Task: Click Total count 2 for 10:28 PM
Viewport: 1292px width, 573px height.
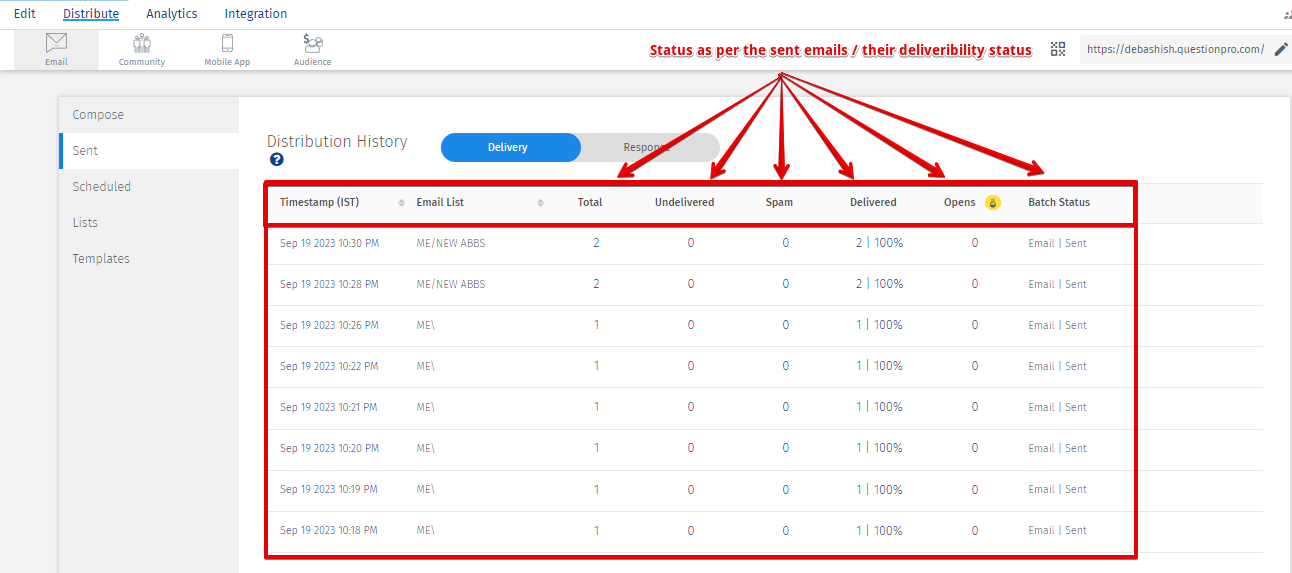Action: point(596,284)
